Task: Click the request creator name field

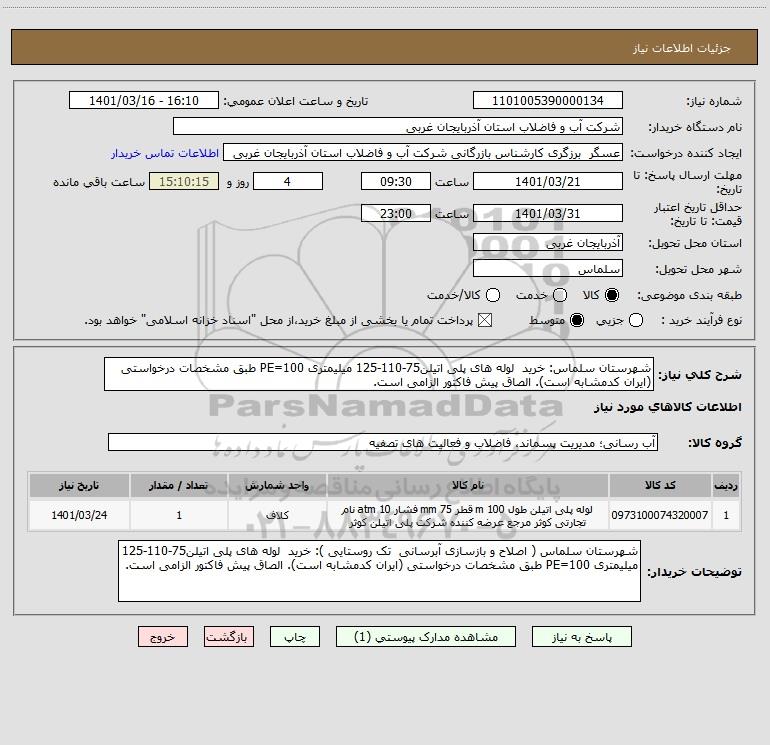Action: [423, 153]
